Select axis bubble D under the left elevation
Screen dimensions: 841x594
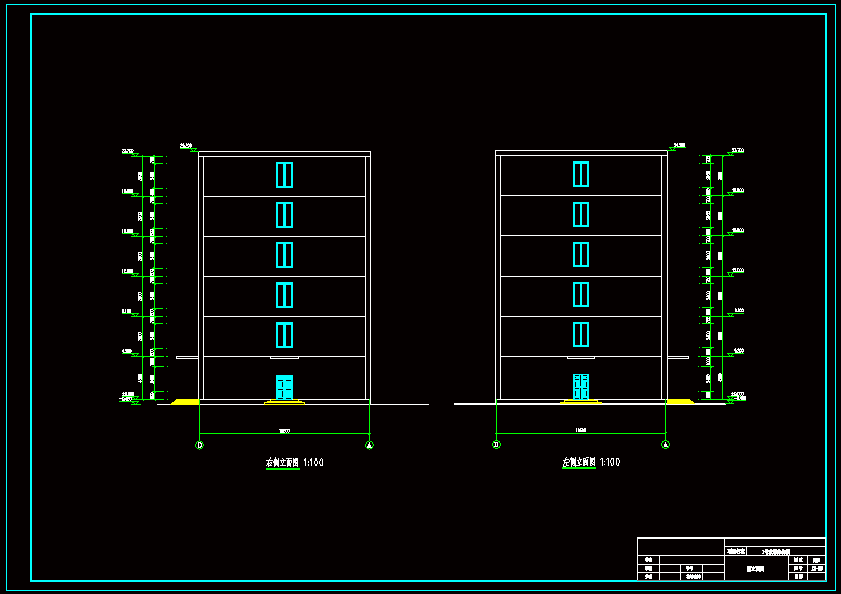[x=200, y=445]
